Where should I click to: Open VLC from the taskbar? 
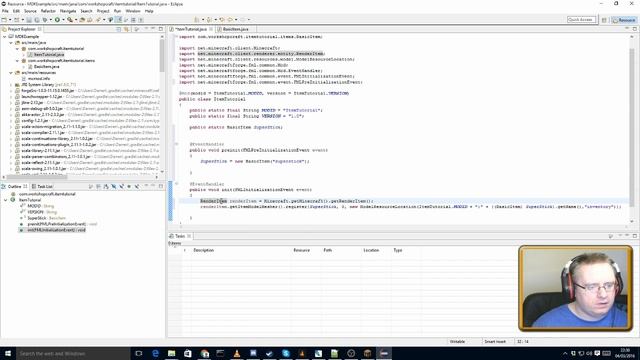tap(237, 353)
